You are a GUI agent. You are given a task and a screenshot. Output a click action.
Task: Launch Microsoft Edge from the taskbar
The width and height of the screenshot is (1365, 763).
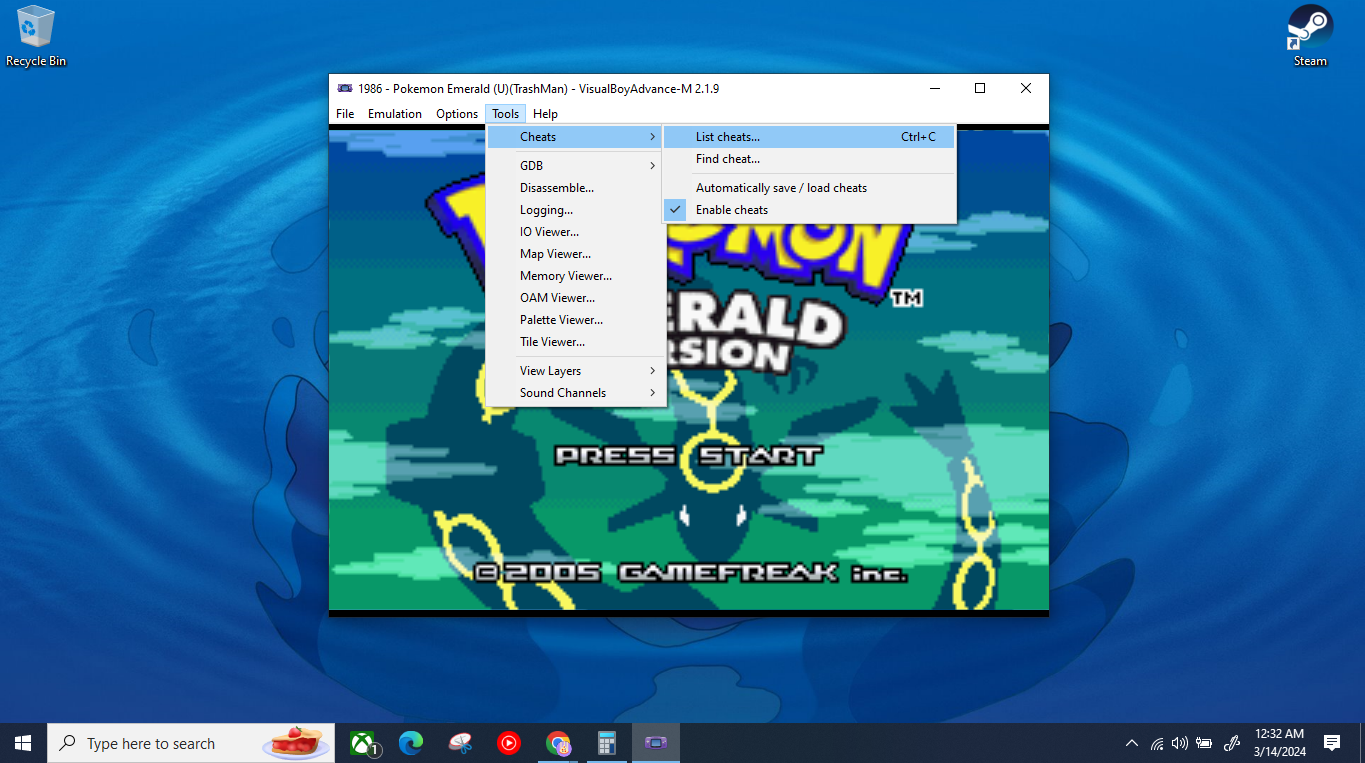tap(411, 743)
